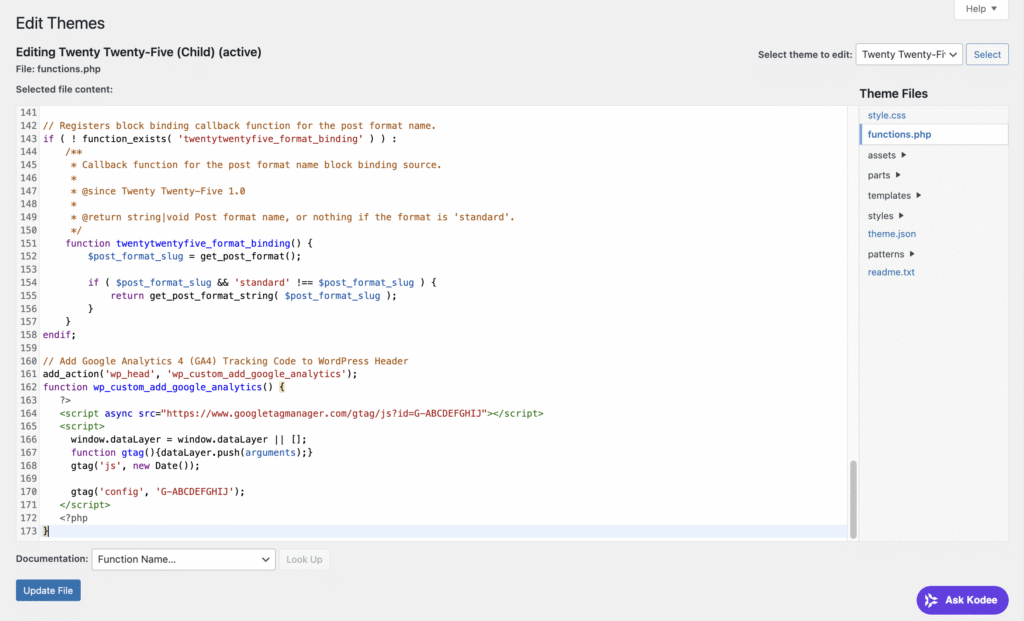Screen dimensions: 1024x621
Task: Open style.css in the editor
Action: [x=885, y=115]
